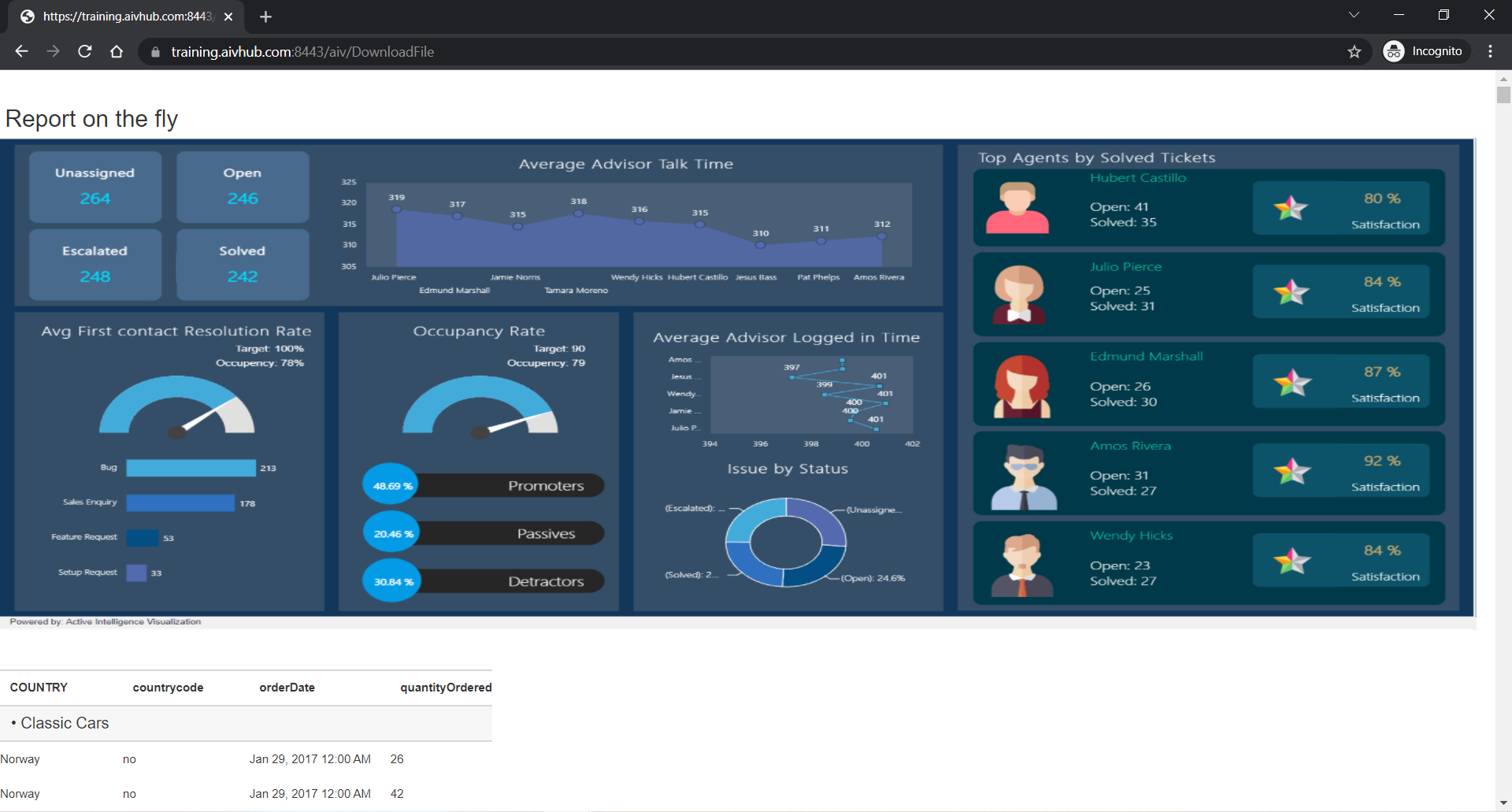Reload the current page

pos(85,51)
